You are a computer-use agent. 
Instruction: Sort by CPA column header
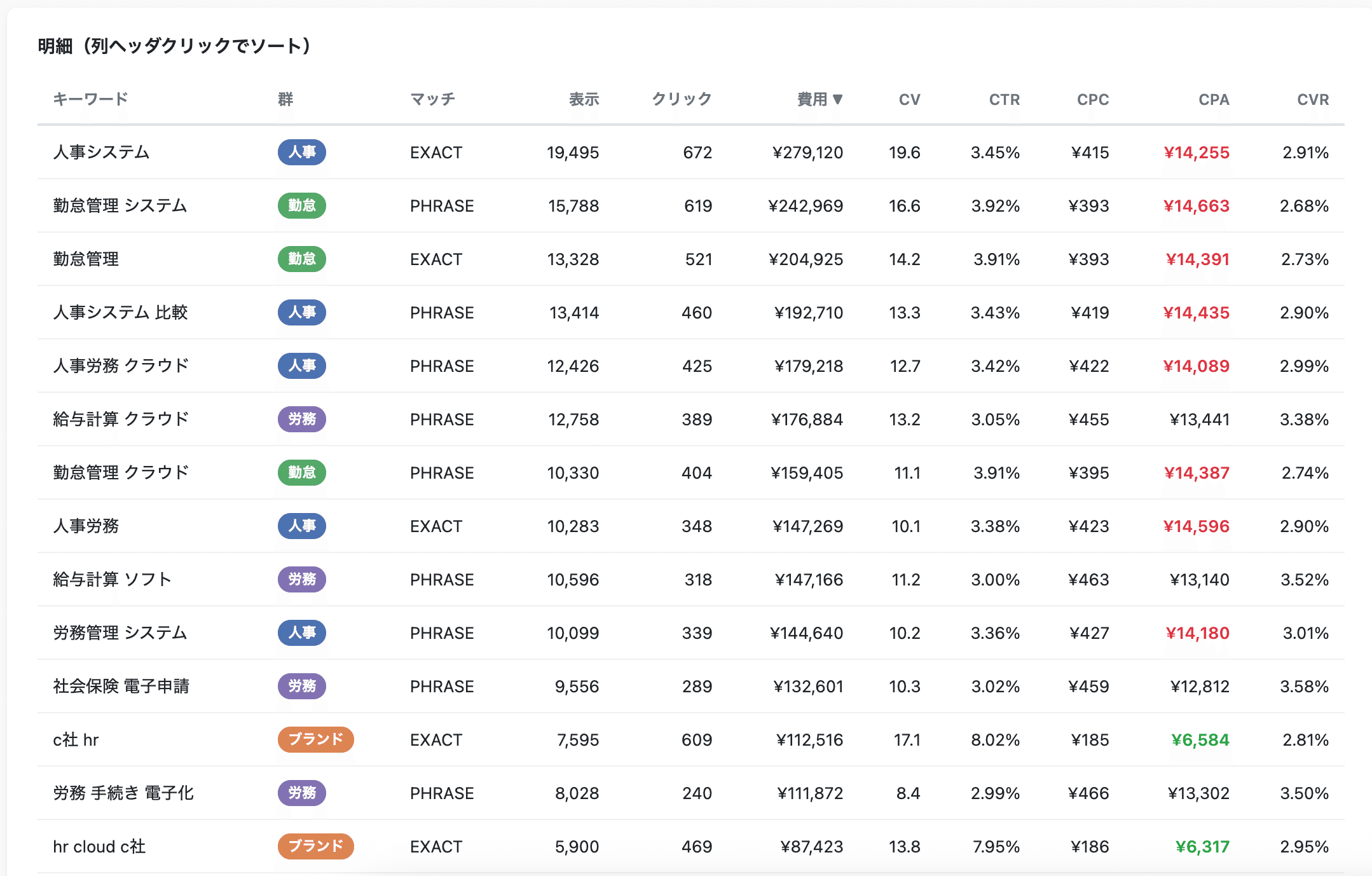1214,99
